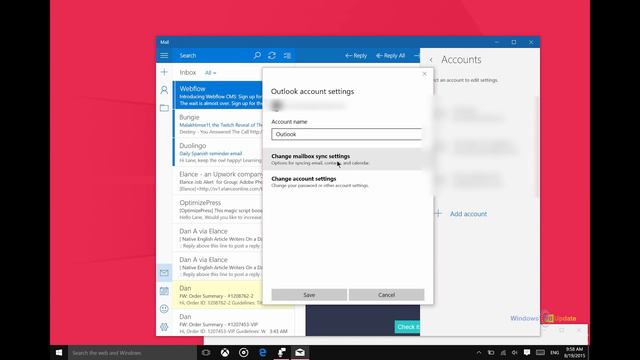
Task: Click the plus icon next to Add account
Action: [x=438, y=213]
